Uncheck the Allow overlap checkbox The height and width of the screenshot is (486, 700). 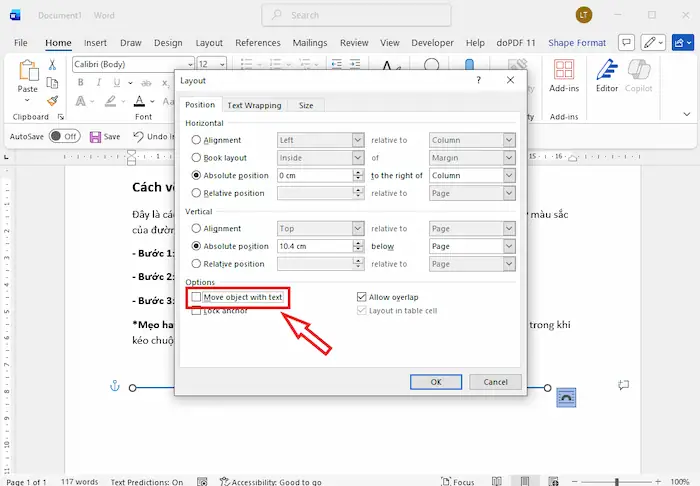[362, 297]
